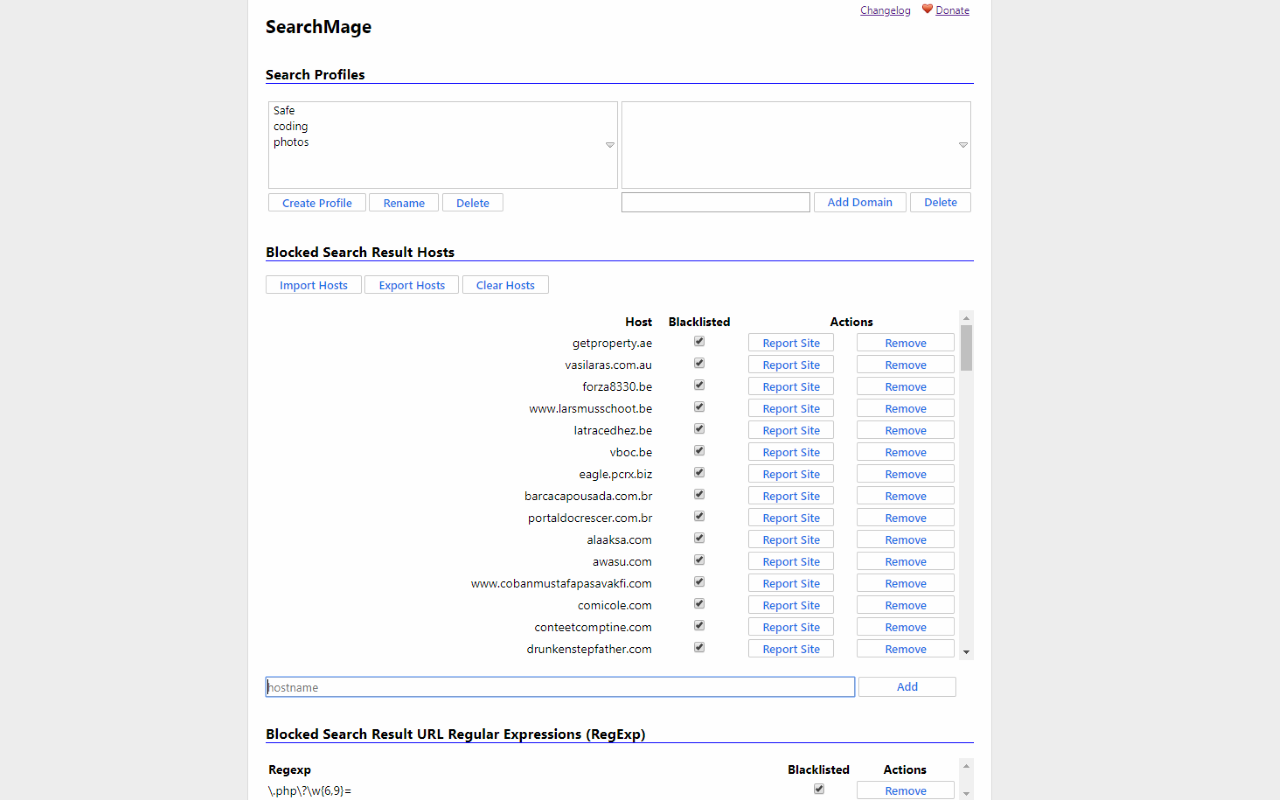Select the coding profile
The image size is (1280, 800).
(x=290, y=126)
